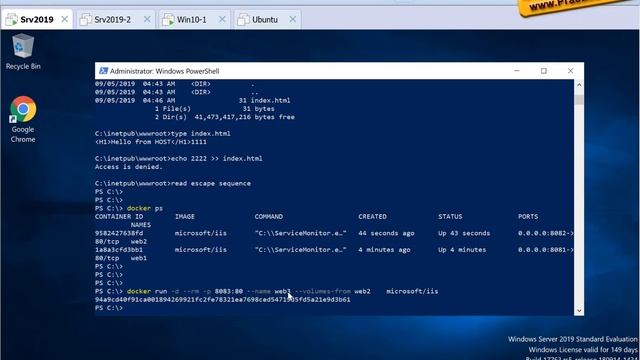This screenshot has height=360, width=640.
Task: Click the '--volumes-from' argument text
Action: point(322,291)
